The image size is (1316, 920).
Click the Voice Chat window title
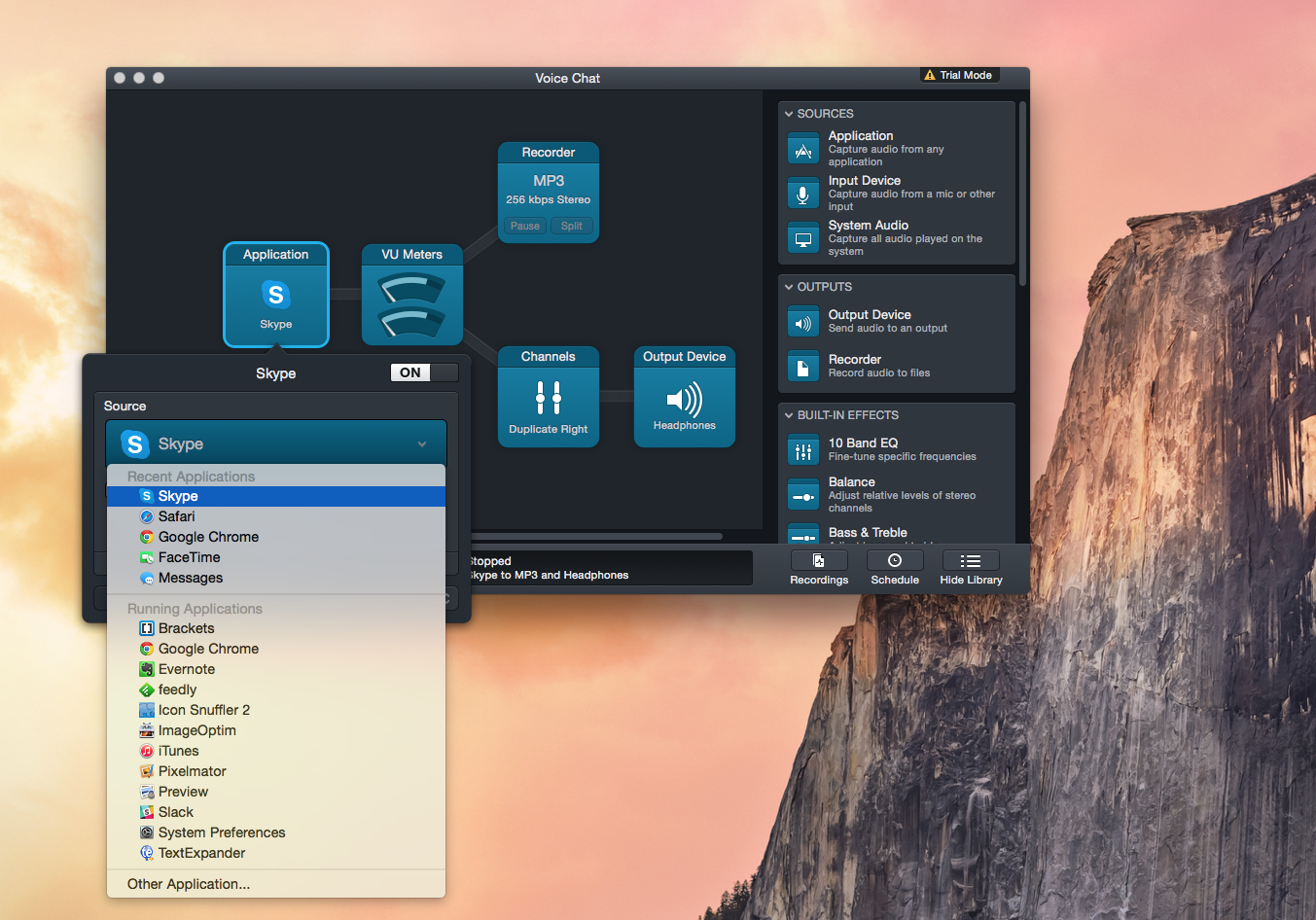click(567, 78)
